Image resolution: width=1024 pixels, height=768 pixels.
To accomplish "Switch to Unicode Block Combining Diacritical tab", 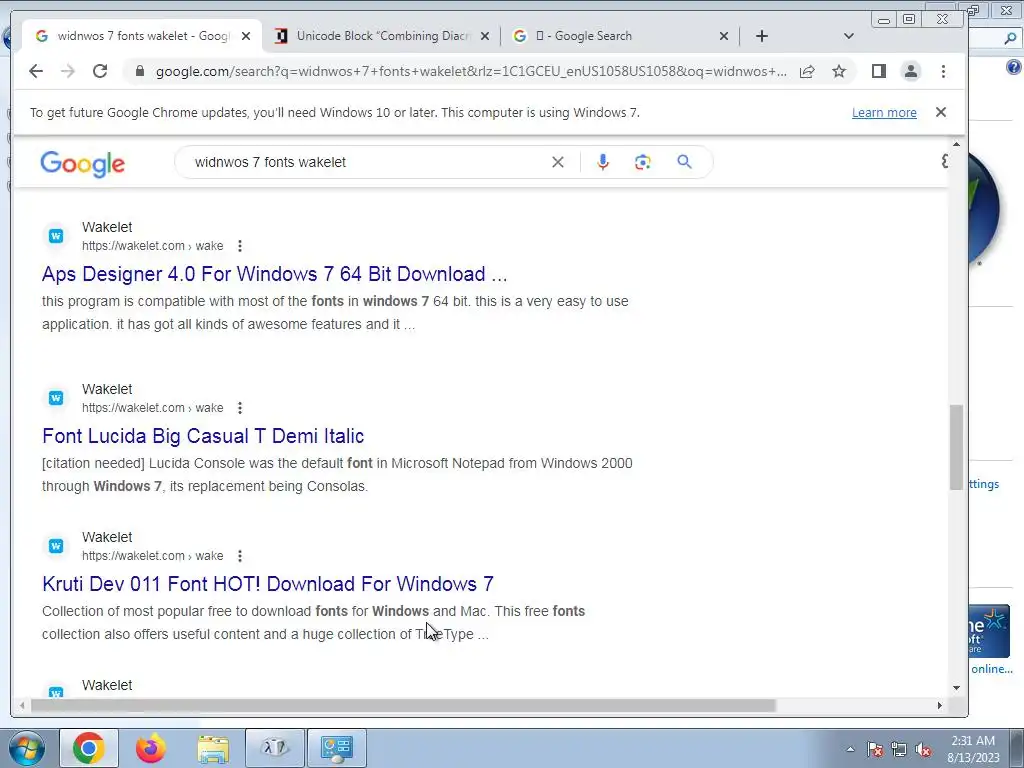I will pyautogui.click(x=383, y=36).
